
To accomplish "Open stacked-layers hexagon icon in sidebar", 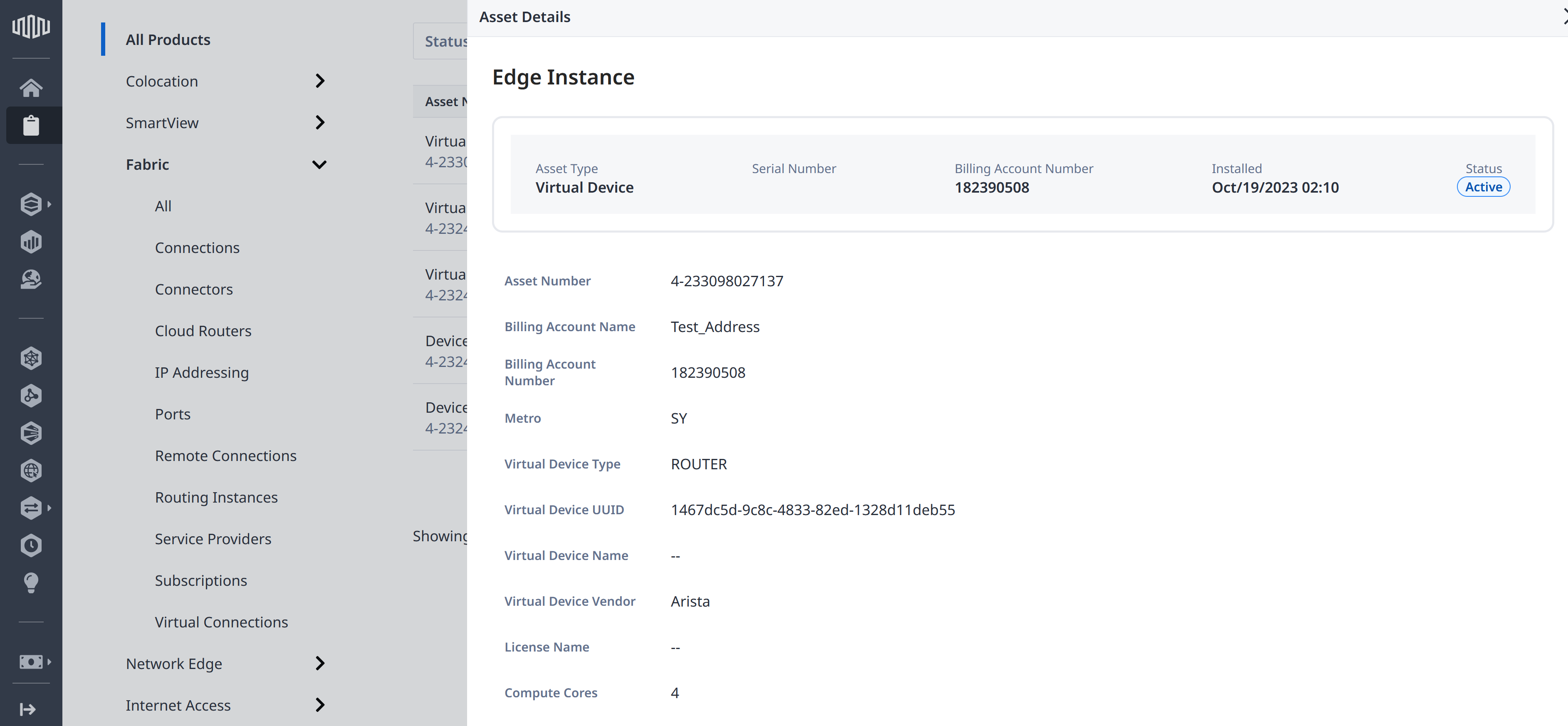I will (x=31, y=204).
